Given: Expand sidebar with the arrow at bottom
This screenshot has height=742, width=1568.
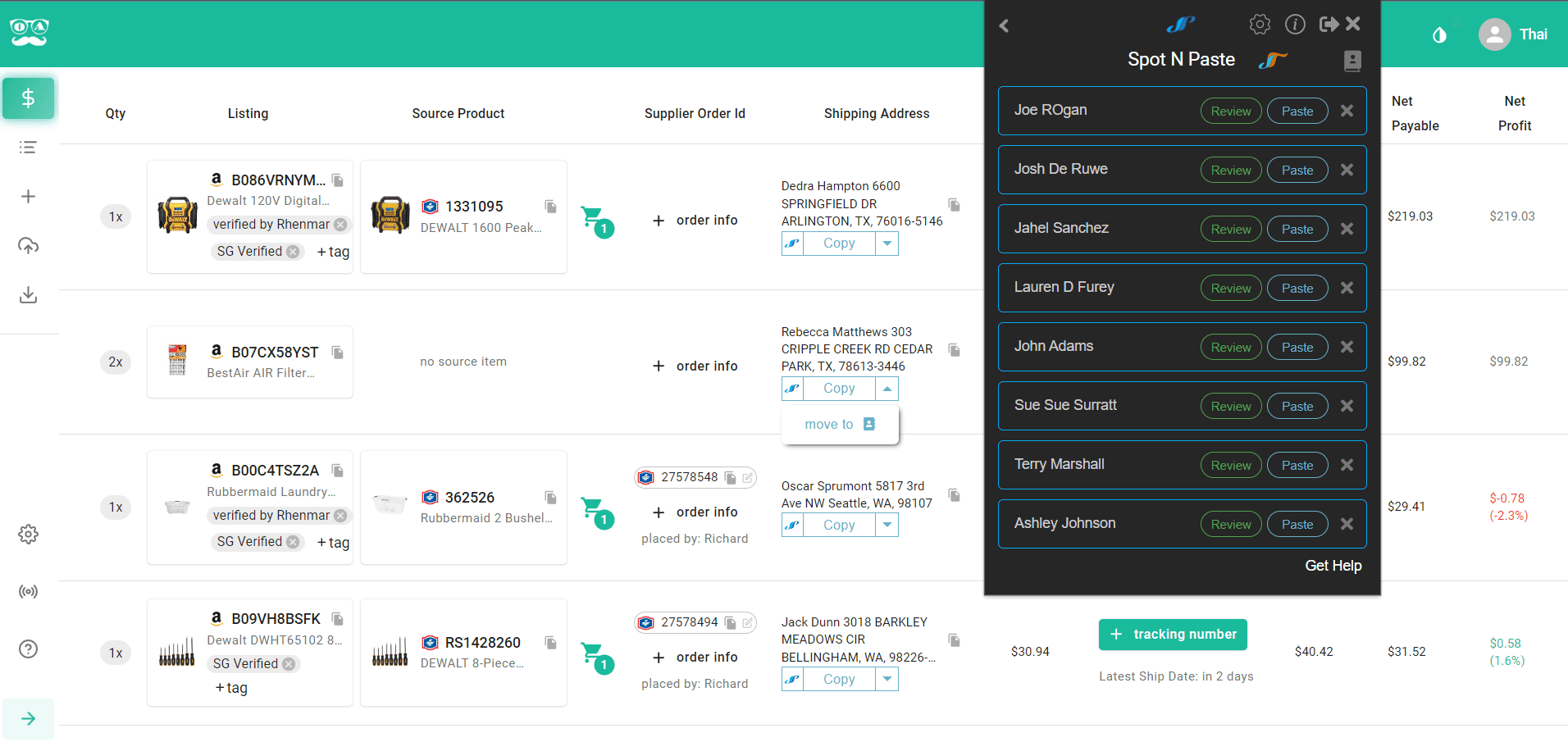Looking at the screenshot, I should pyautogui.click(x=28, y=719).
